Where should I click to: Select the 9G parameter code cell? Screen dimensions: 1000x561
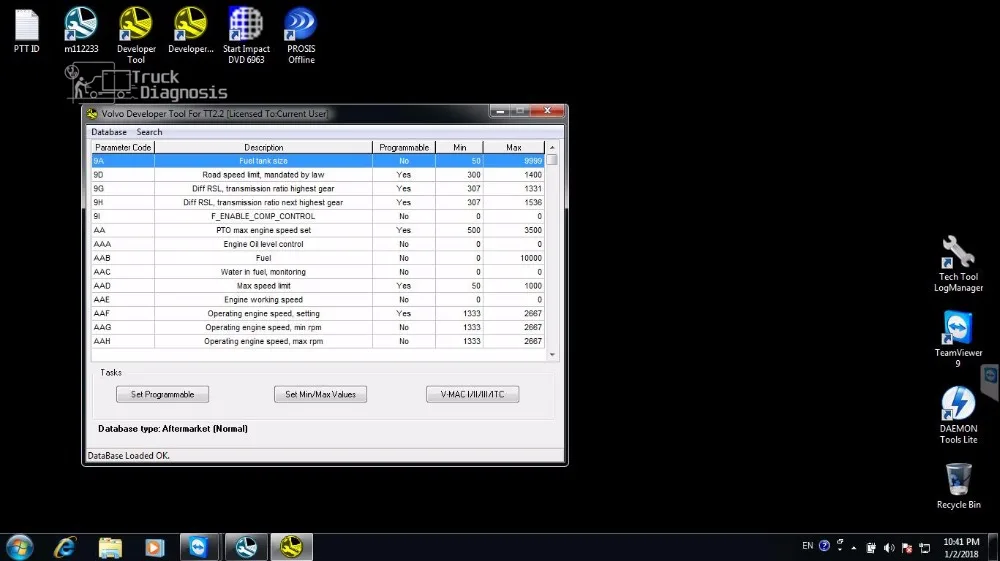pyautogui.click(x=122, y=189)
